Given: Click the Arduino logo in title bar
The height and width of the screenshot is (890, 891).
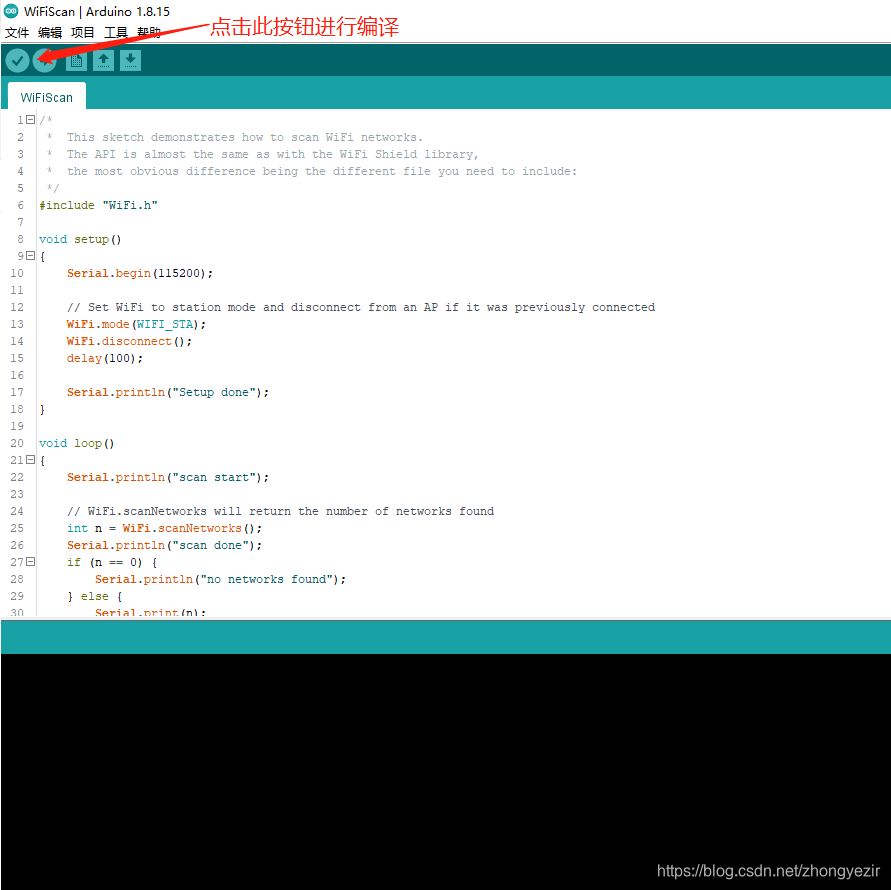Looking at the screenshot, I should click(x=11, y=11).
